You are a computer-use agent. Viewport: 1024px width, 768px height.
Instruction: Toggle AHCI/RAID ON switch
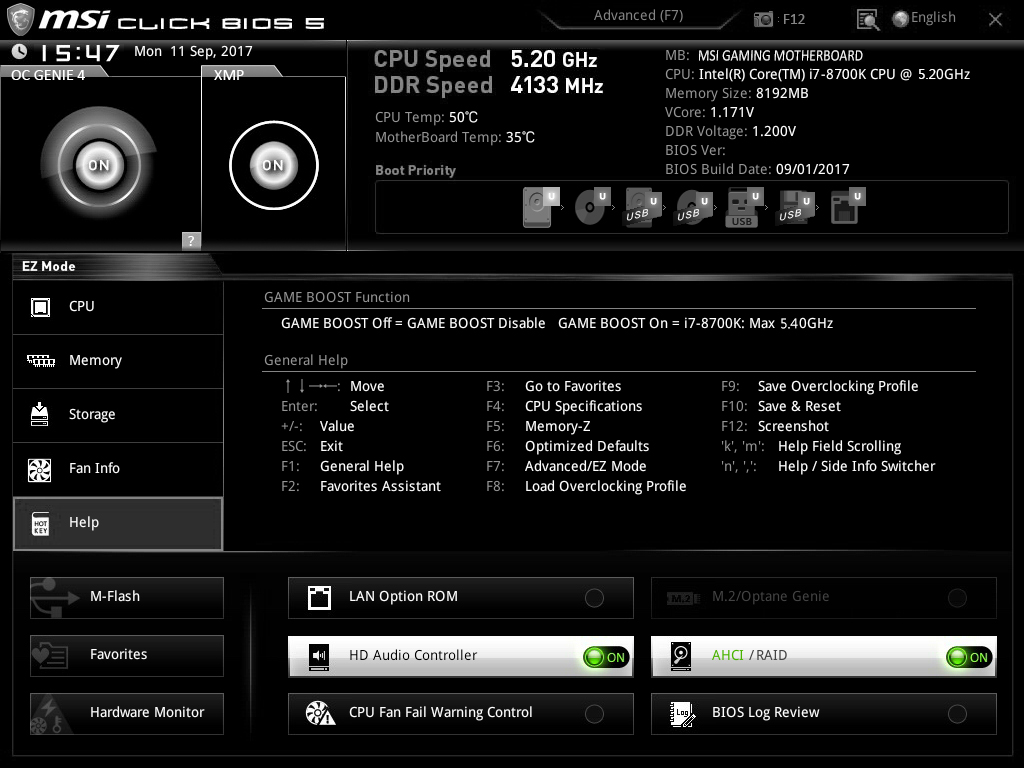(x=969, y=658)
